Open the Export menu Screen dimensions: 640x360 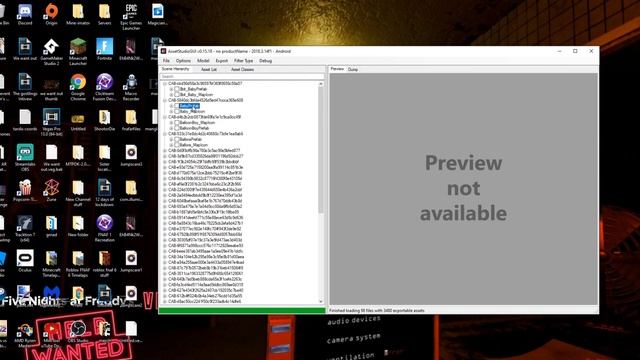(x=222, y=61)
